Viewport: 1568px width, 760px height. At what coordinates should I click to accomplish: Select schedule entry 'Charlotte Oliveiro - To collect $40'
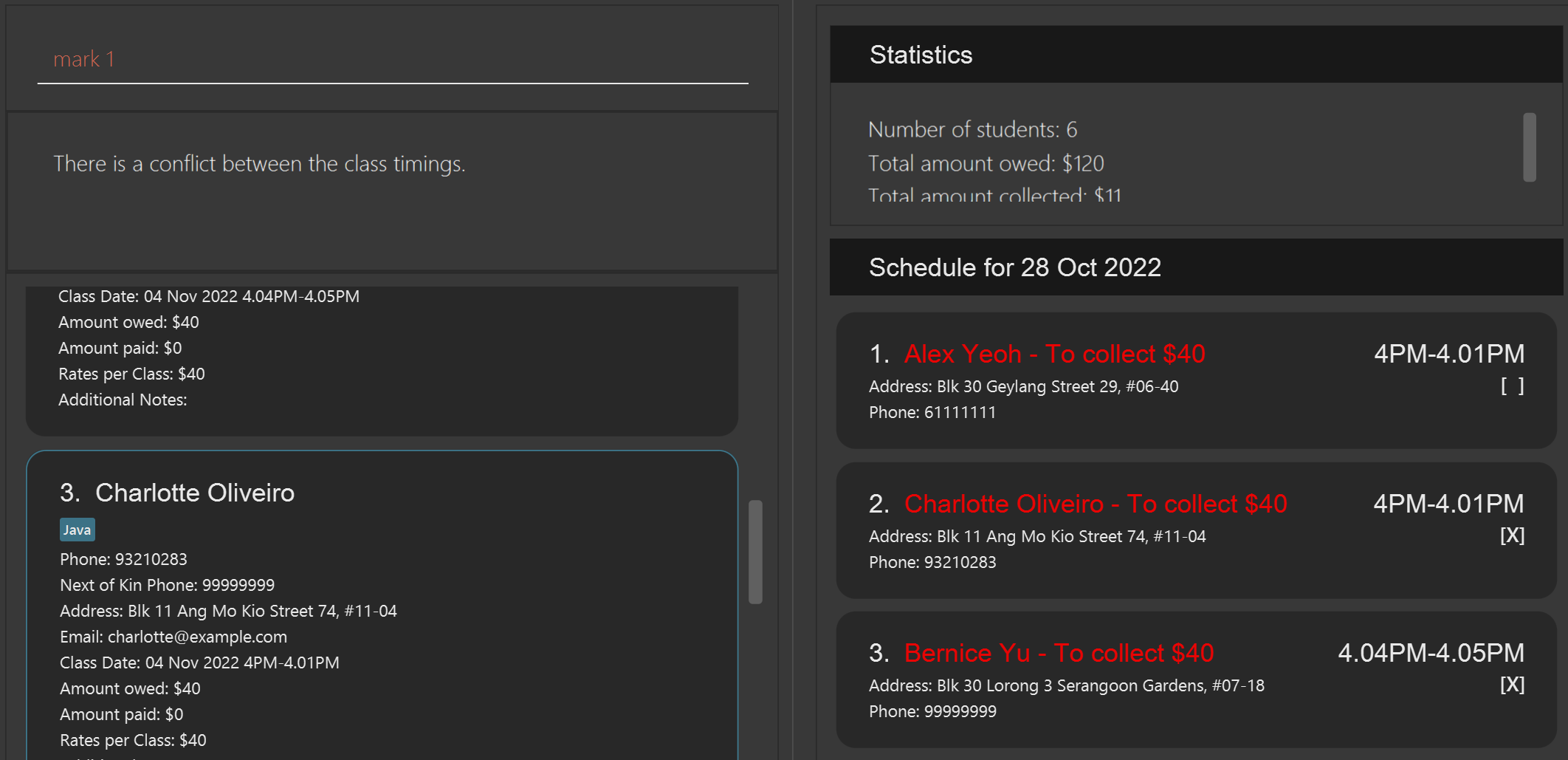(1196, 530)
